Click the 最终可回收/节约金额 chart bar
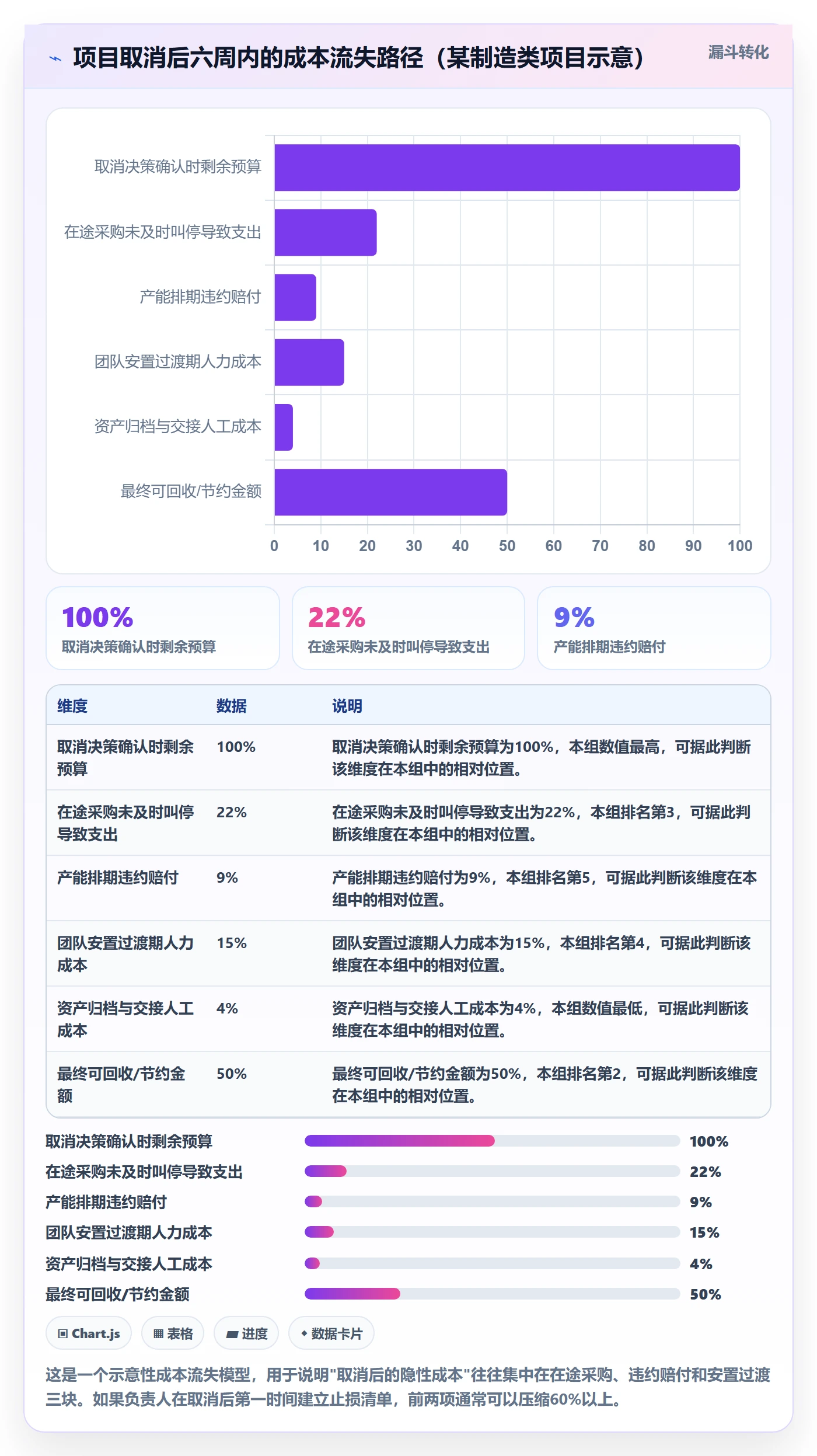The height and width of the screenshot is (1456, 817). 390,492
